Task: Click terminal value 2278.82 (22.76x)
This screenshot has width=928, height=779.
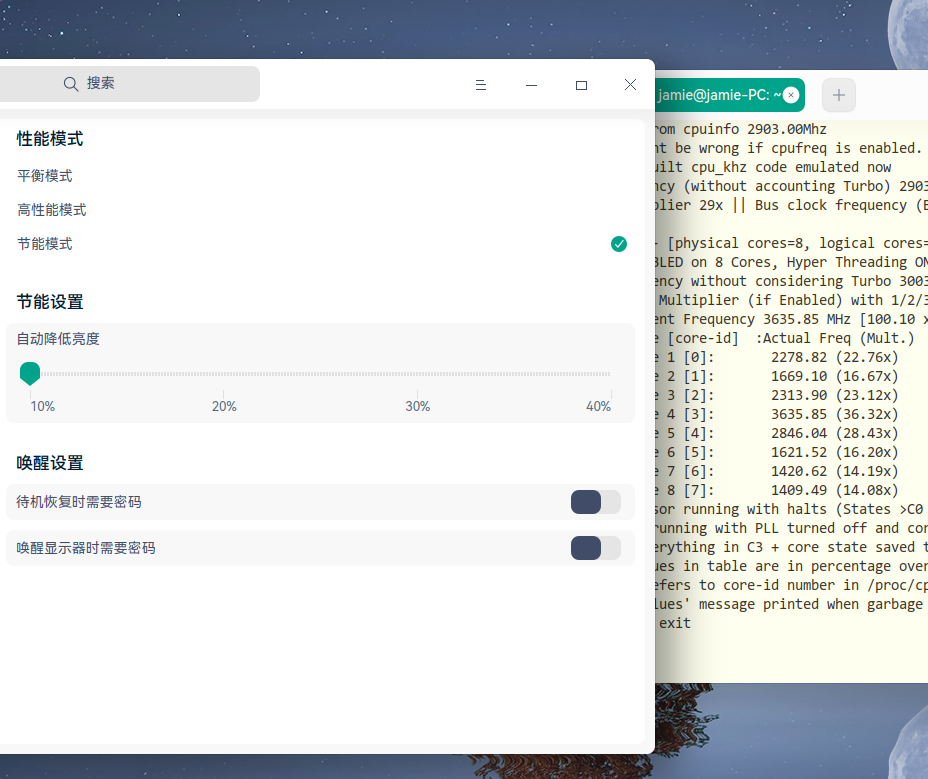Action: (x=834, y=358)
